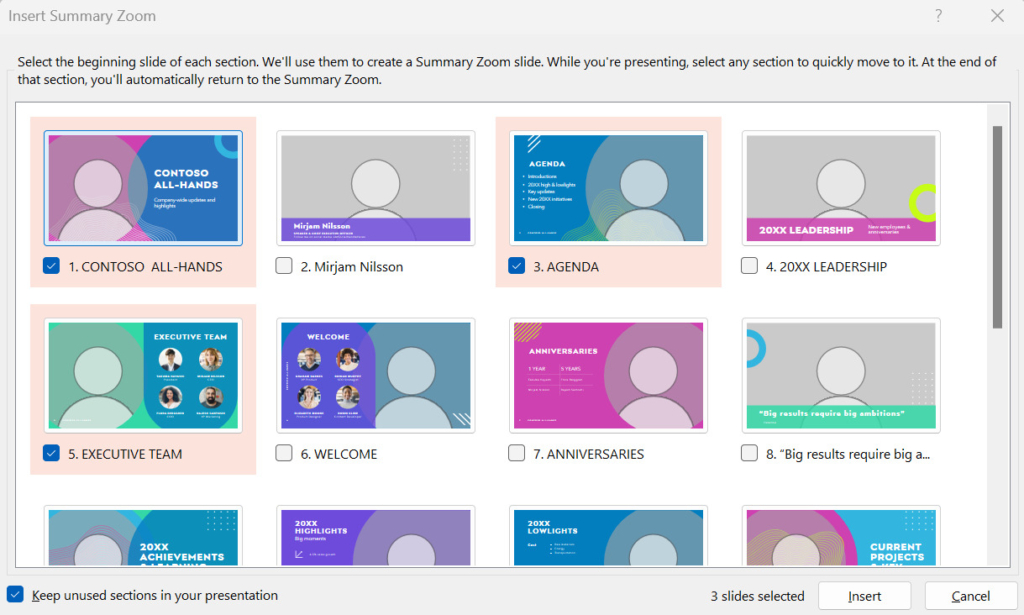Select the ANNIVERSARIES slide checkbox
This screenshot has width=1024, height=615.
pos(516,453)
